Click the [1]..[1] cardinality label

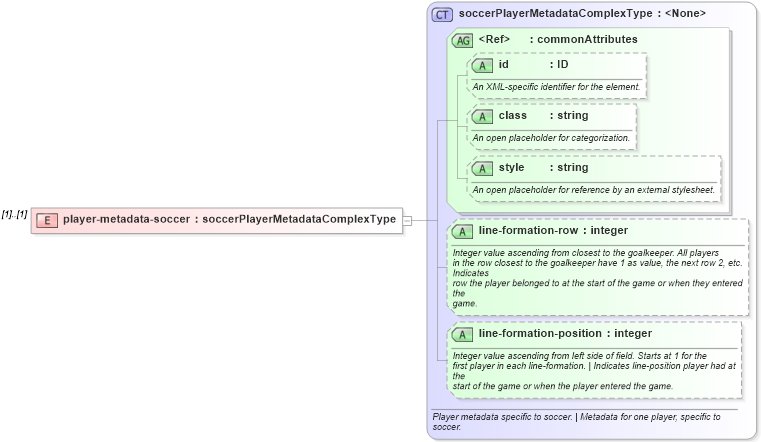[x=15, y=214]
